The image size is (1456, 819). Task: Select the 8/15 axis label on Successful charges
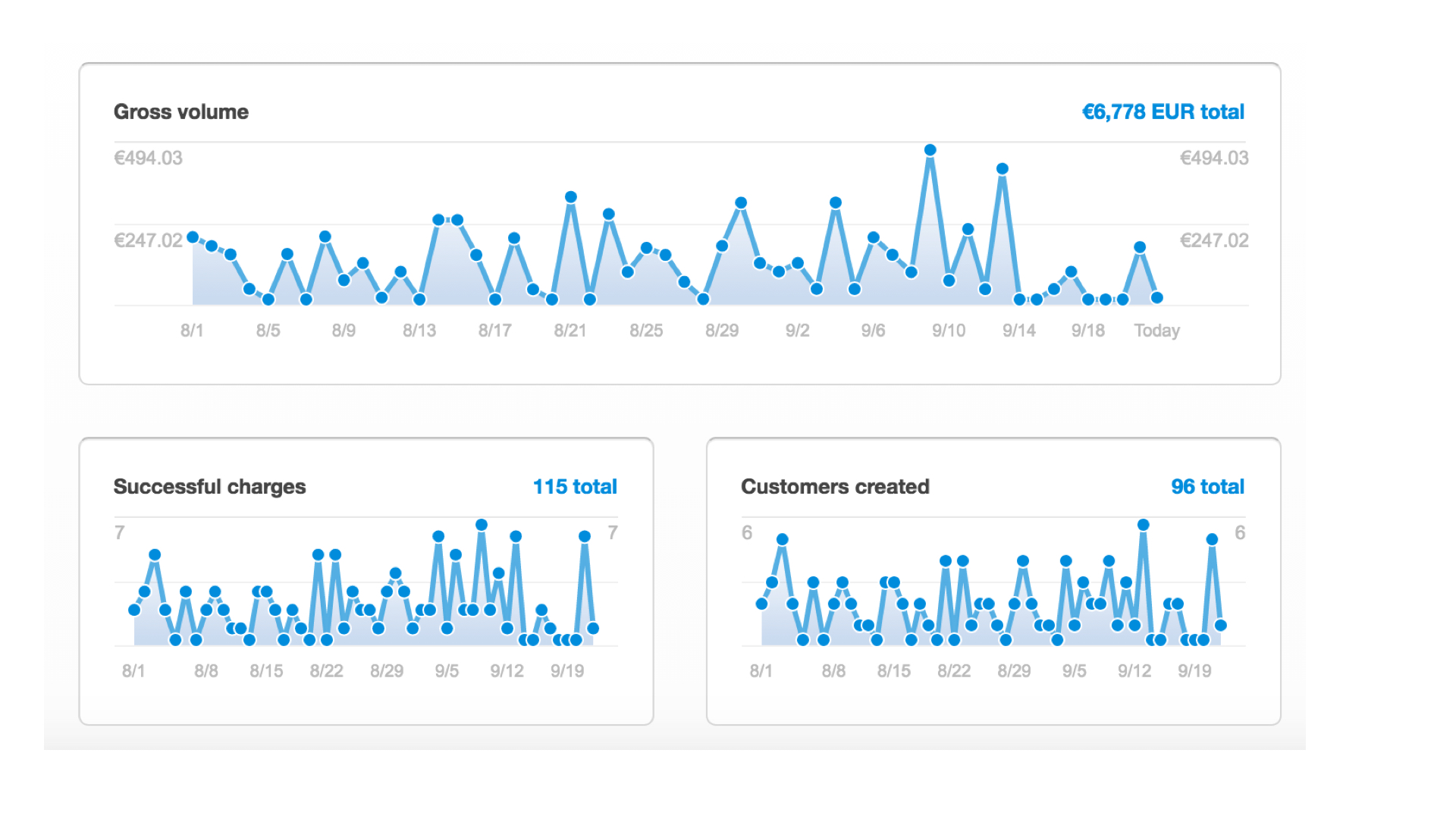268,670
